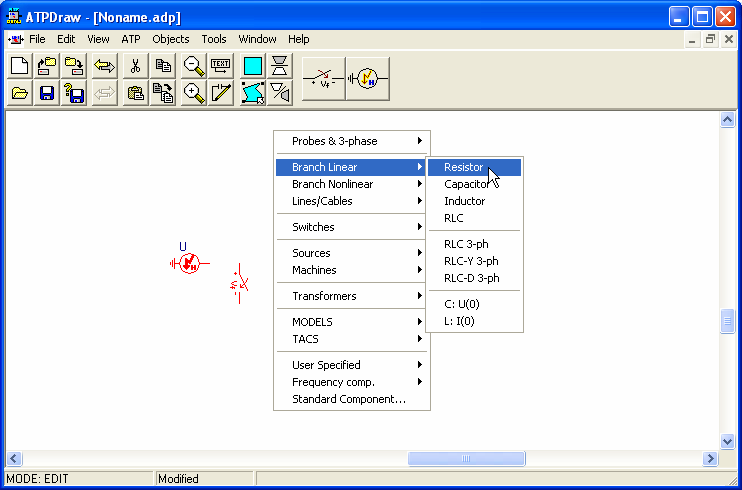This screenshot has width=742, height=490.
Task: Open the ATP menu
Action: point(131,39)
